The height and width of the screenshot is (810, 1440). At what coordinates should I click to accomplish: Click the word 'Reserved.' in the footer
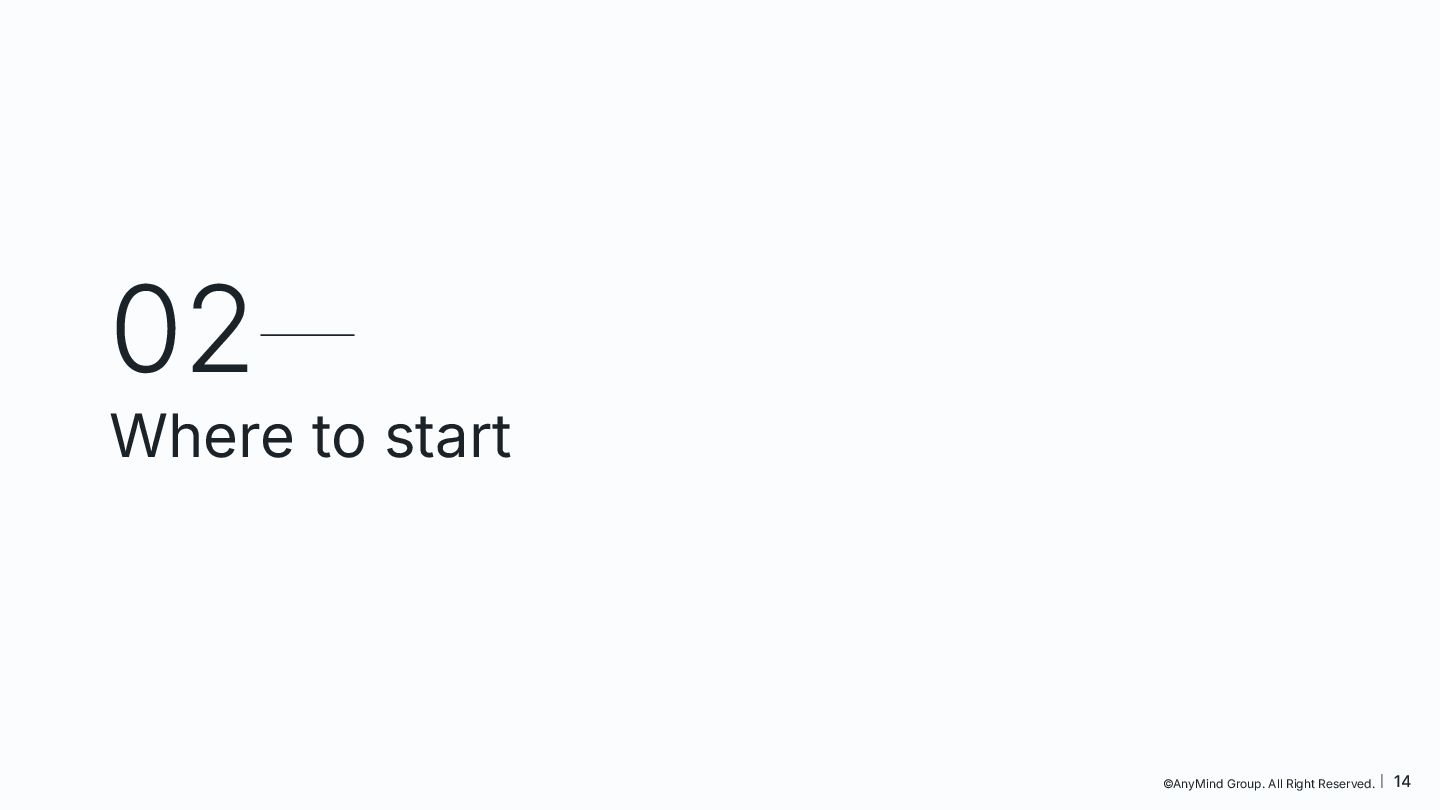point(1346,784)
